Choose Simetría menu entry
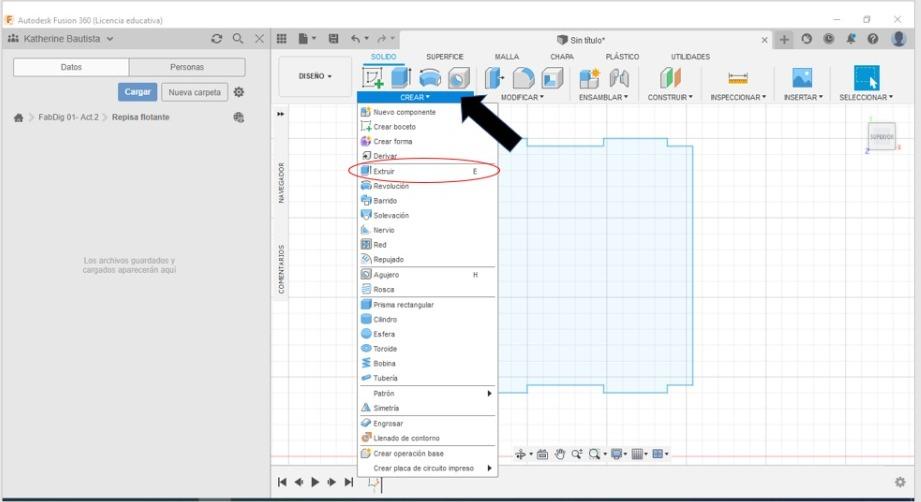The height and width of the screenshot is (502, 921). pyautogui.click(x=428, y=408)
